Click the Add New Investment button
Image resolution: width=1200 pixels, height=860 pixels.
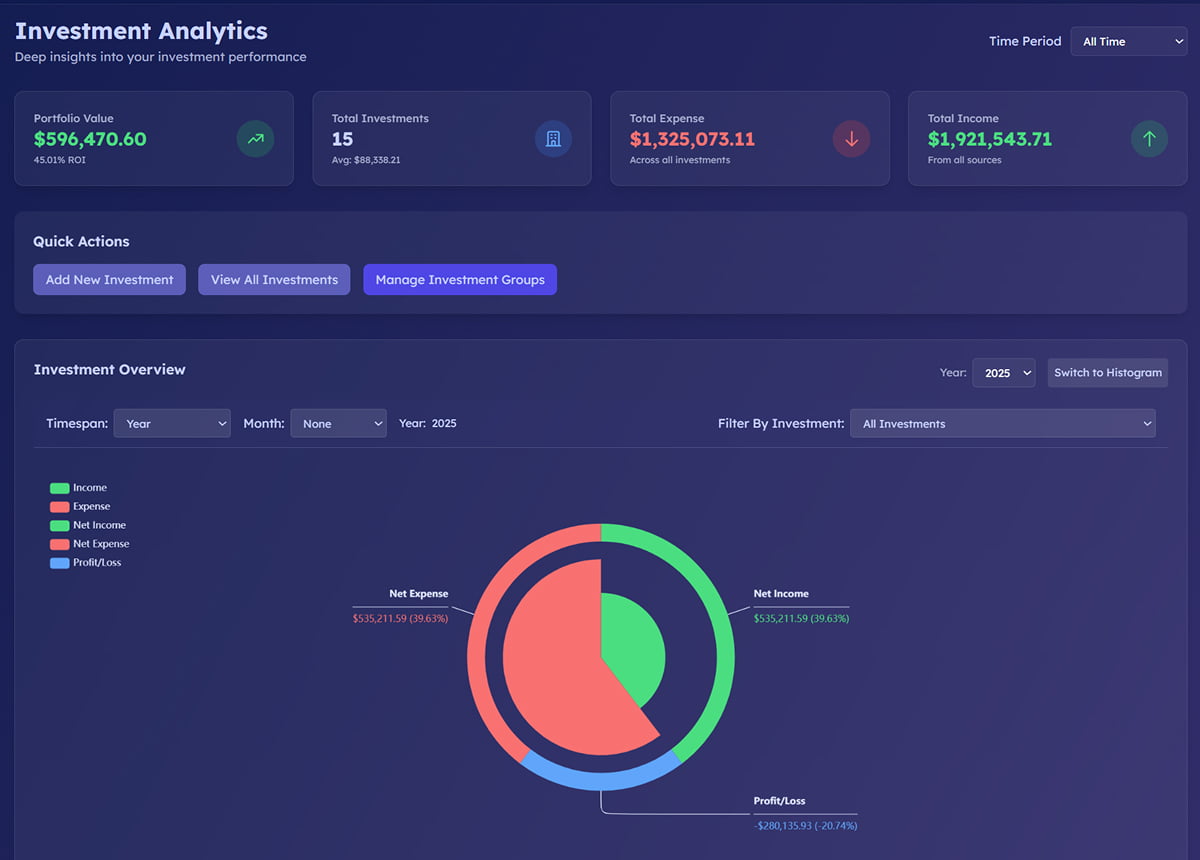[x=109, y=280]
